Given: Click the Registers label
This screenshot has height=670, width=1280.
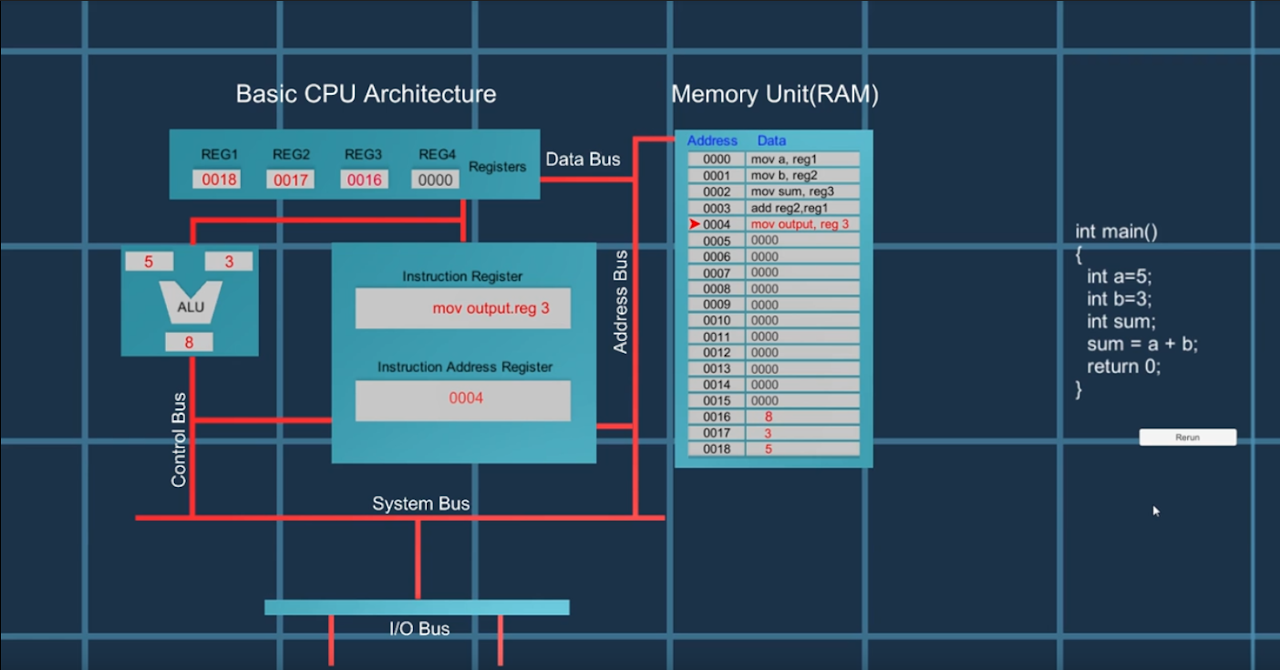Looking at the screenshot, I should (497, 167).
